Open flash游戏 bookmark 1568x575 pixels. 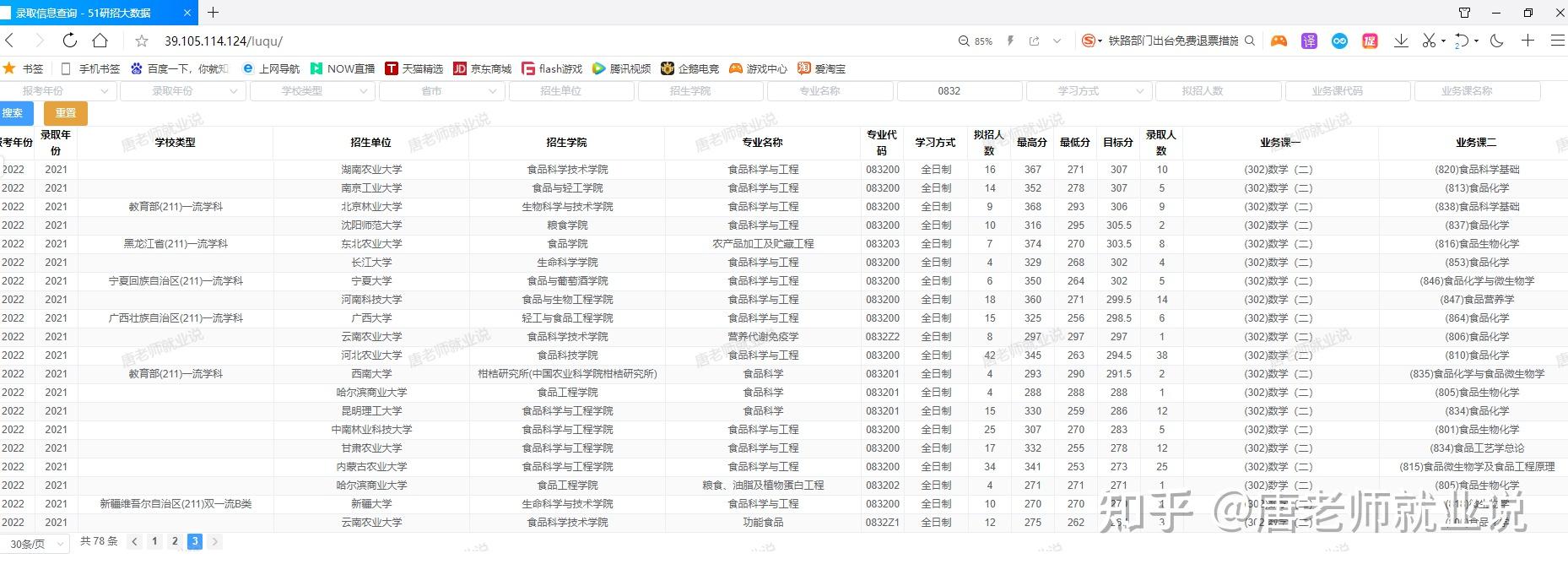[x=552, y=68]
